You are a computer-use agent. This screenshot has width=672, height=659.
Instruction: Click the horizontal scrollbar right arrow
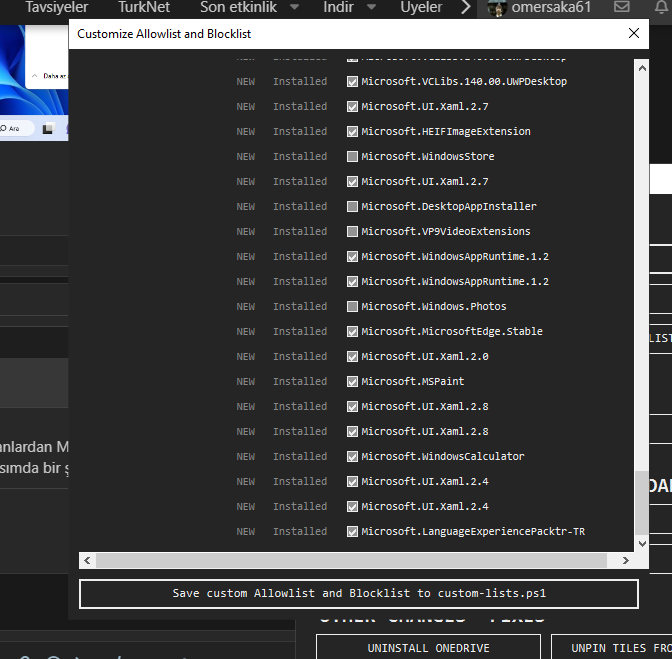pyautogui.click(x=625, y=560)
